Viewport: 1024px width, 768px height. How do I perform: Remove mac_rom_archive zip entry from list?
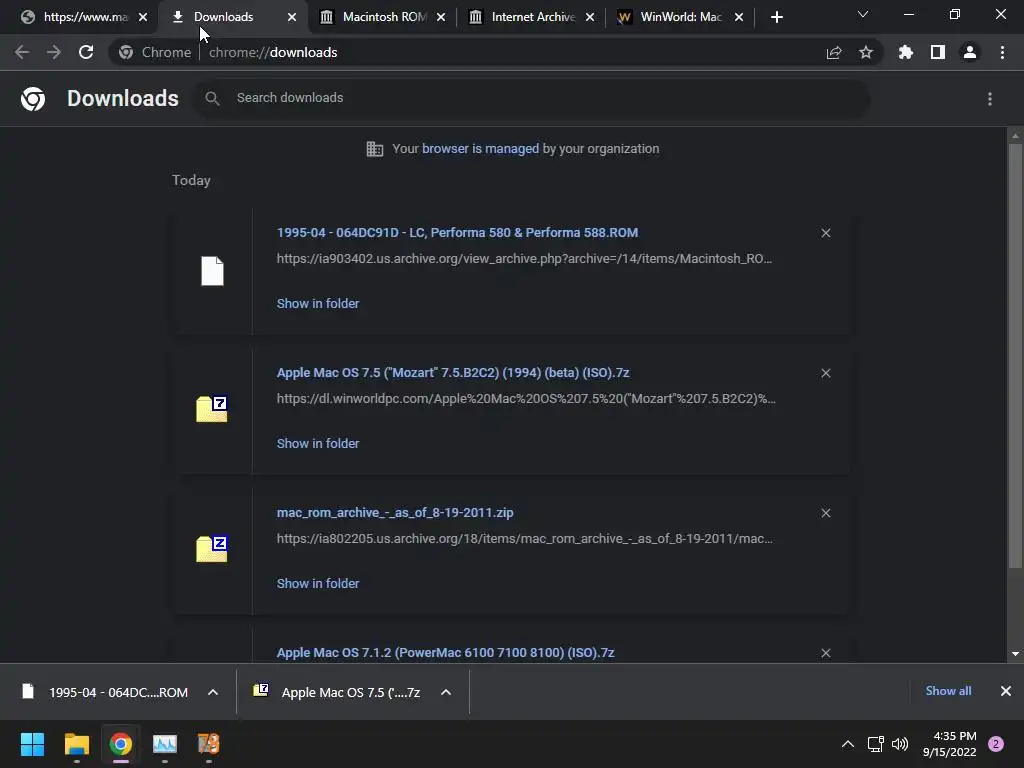[x=826, y=513]
